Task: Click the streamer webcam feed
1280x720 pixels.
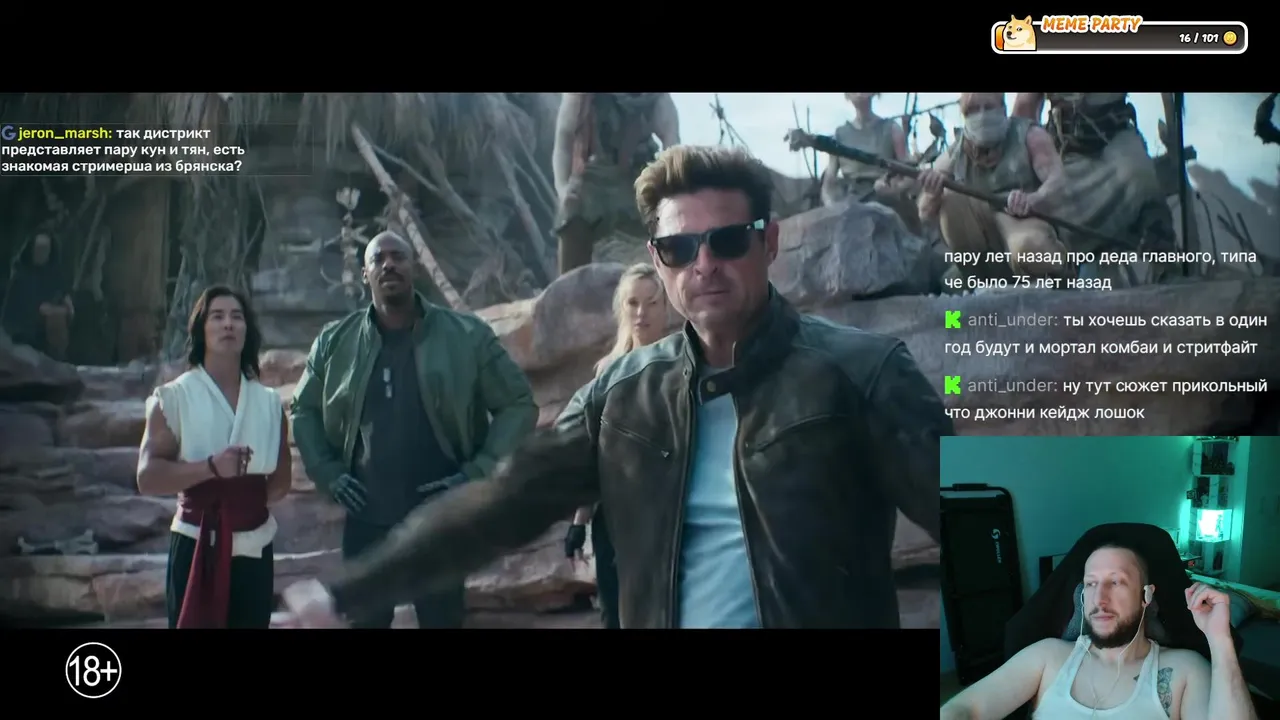Action: (1110, 578)
